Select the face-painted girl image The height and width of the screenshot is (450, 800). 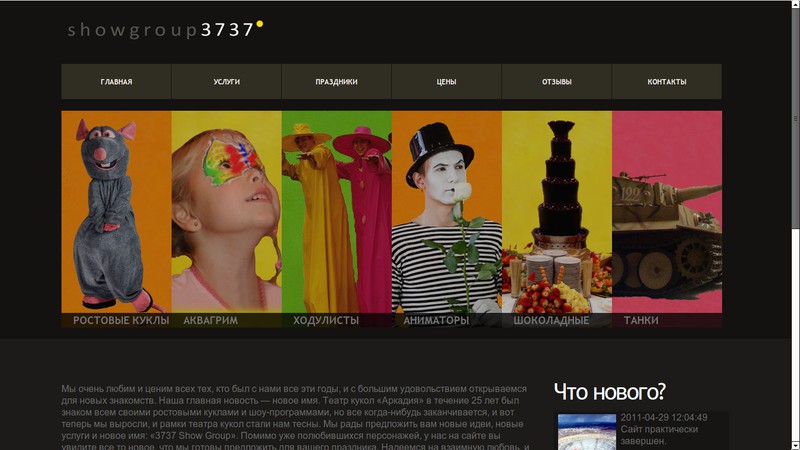pos(227,212)
